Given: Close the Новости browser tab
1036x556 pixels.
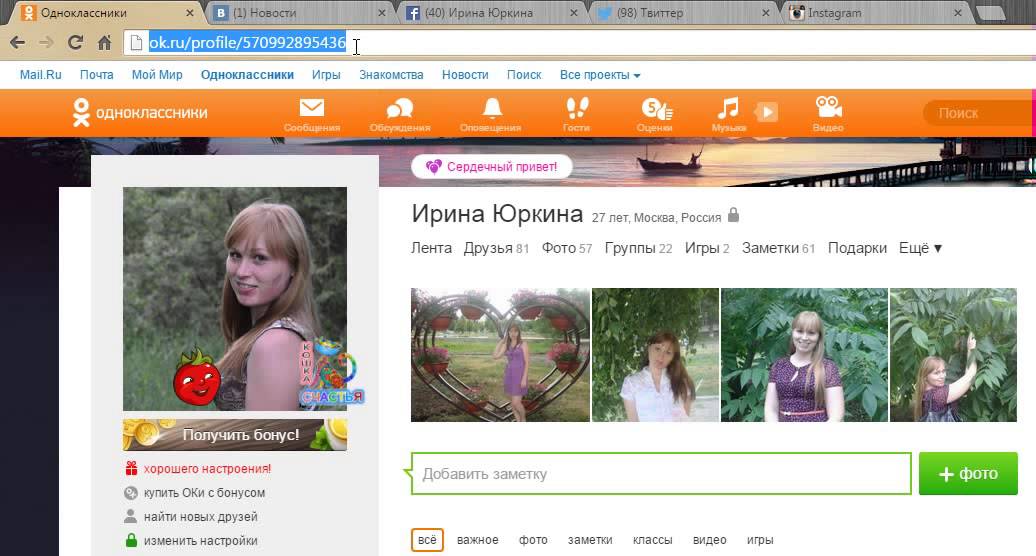Looking at the screenshot, I should click(382, 13).
